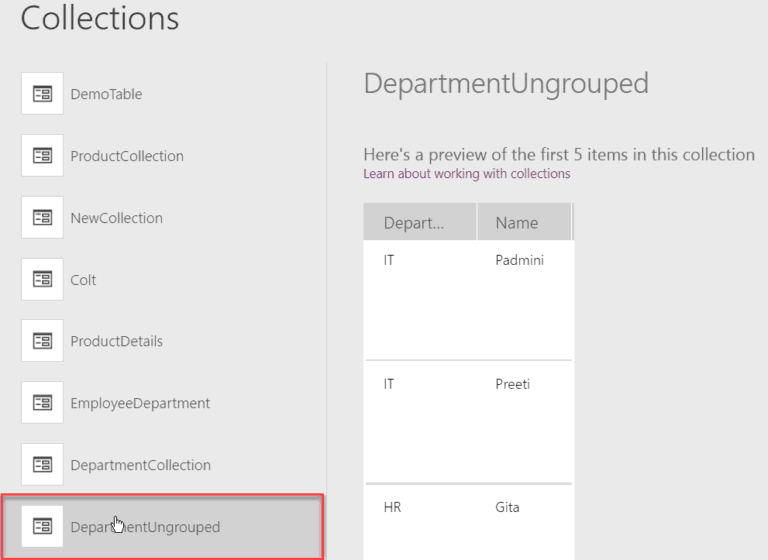
Task: Open ProductCollection in the list
Action: coord(127,156)
